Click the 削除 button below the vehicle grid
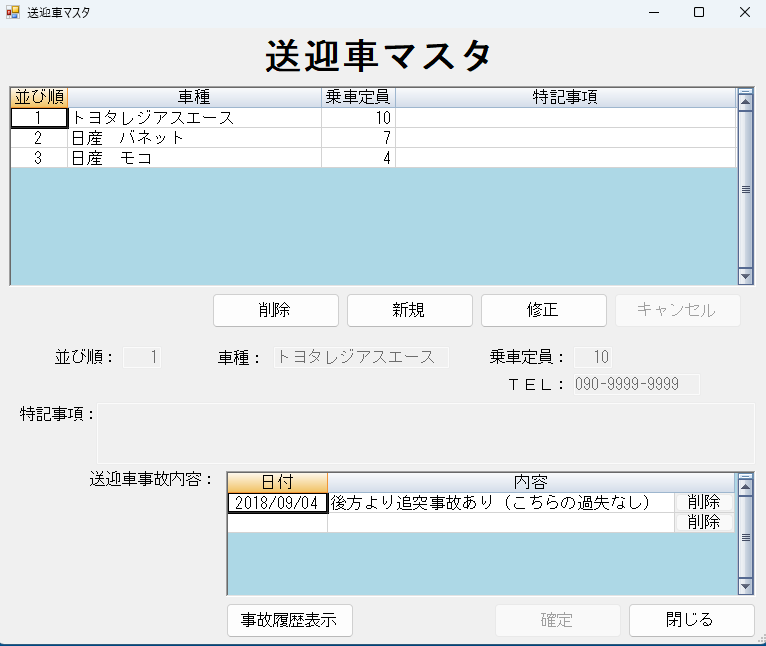 point(276,310)
